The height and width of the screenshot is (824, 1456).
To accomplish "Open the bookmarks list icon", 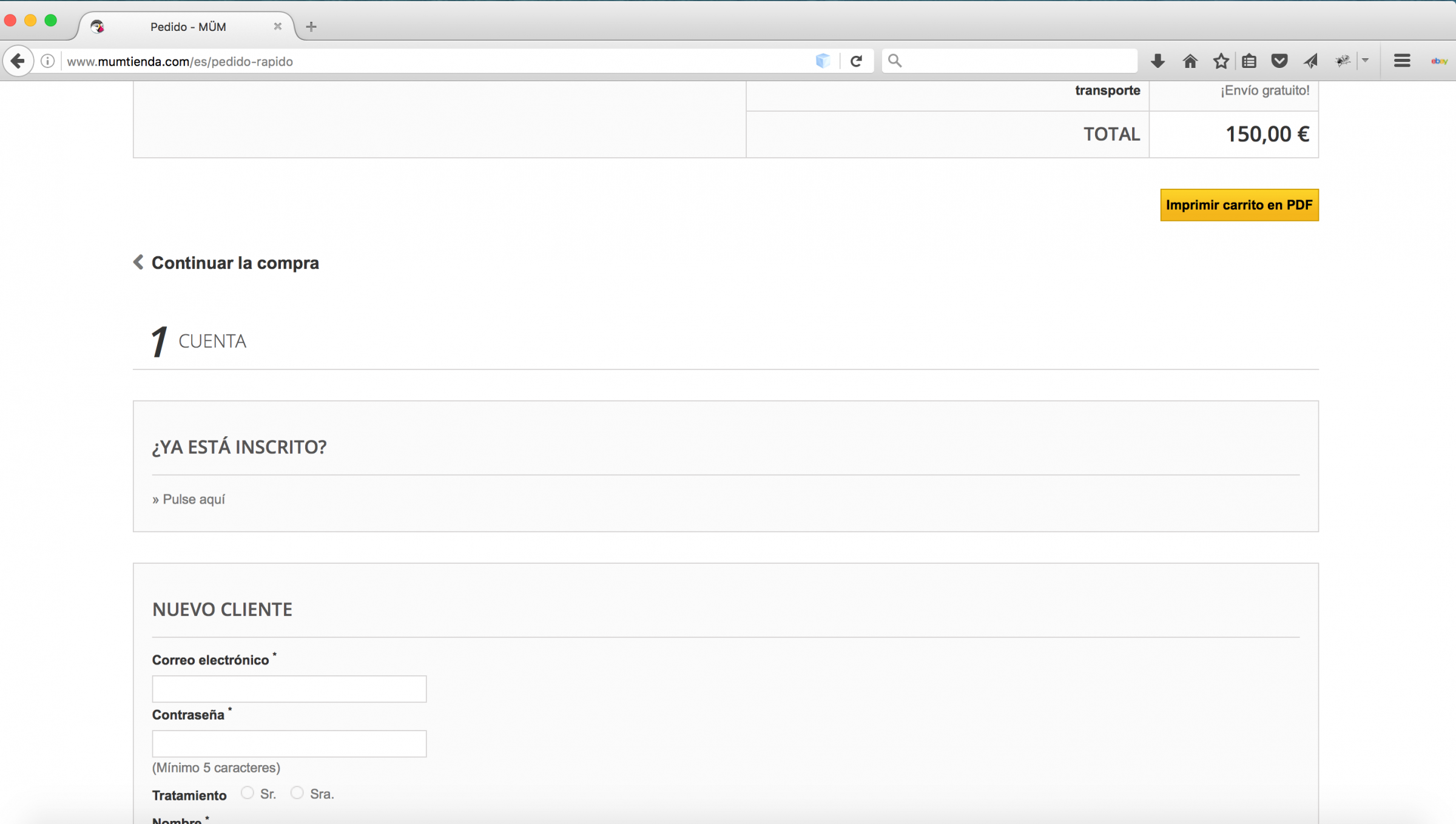I will click(x=1249, y=61).
